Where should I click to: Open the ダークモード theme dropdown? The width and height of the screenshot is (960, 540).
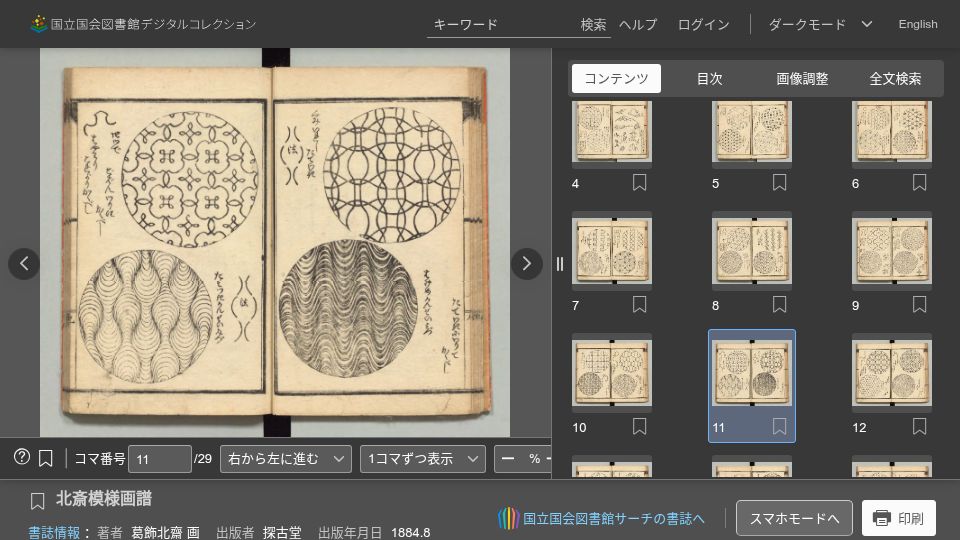click(820, 24)
